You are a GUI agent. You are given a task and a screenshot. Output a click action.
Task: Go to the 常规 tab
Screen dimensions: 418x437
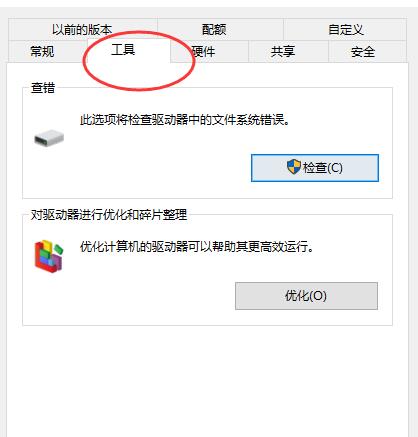coord(42,52)
